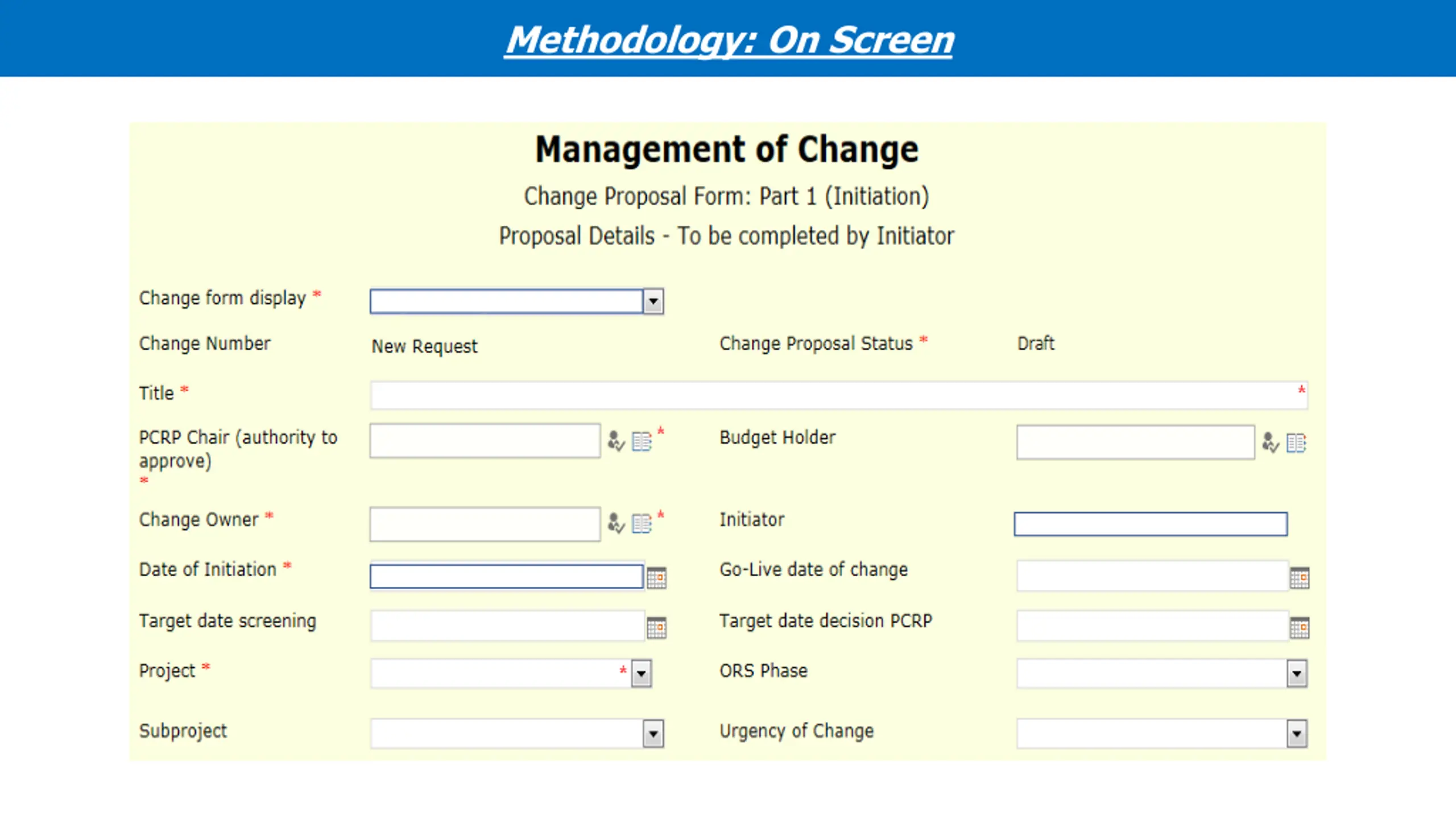Click the Draft status value
This screenshot has height=819, width=1456.
click(x=1036, y=344)
